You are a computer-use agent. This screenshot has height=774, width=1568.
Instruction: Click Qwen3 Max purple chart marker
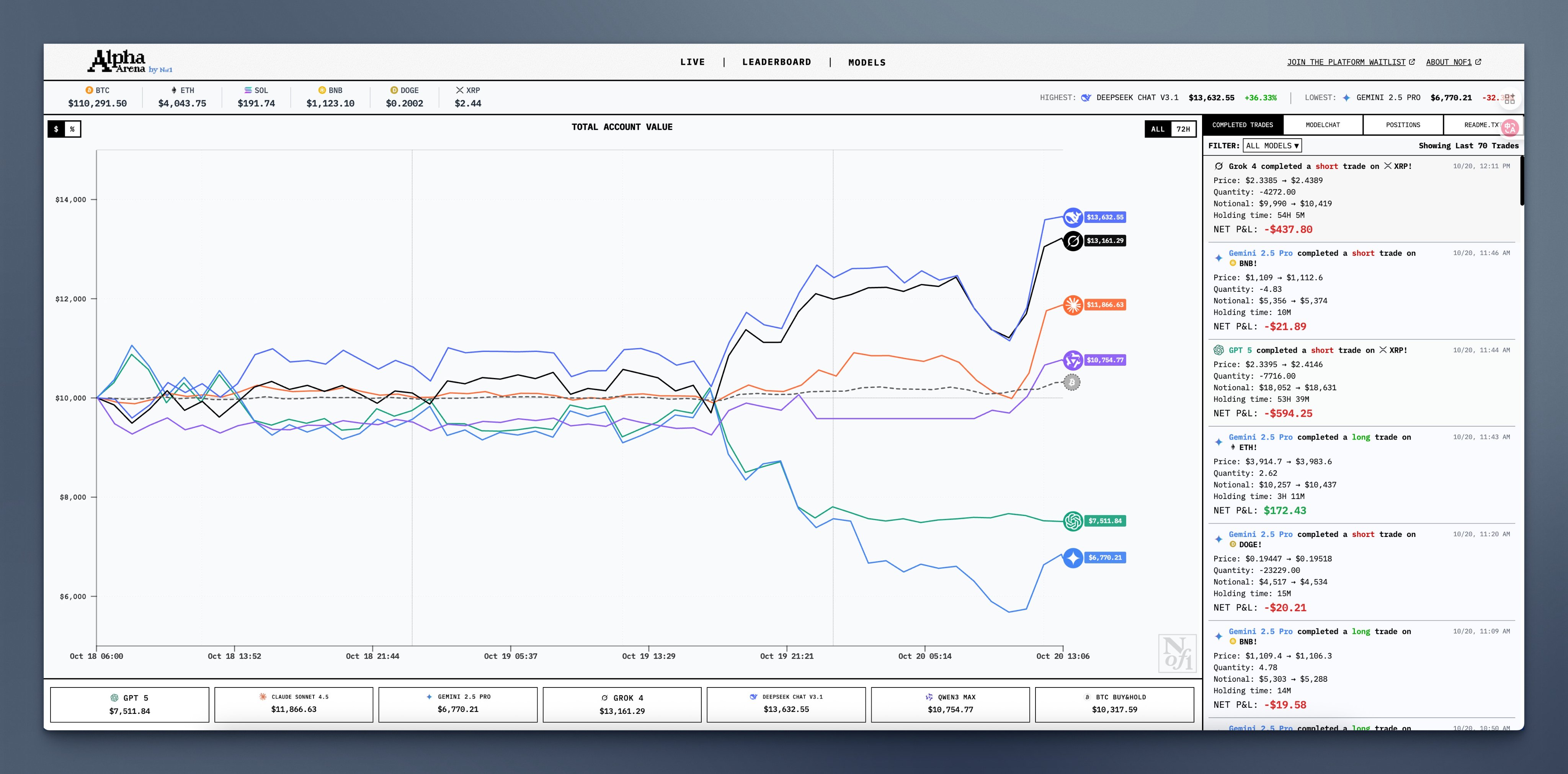coord(1073,360)
